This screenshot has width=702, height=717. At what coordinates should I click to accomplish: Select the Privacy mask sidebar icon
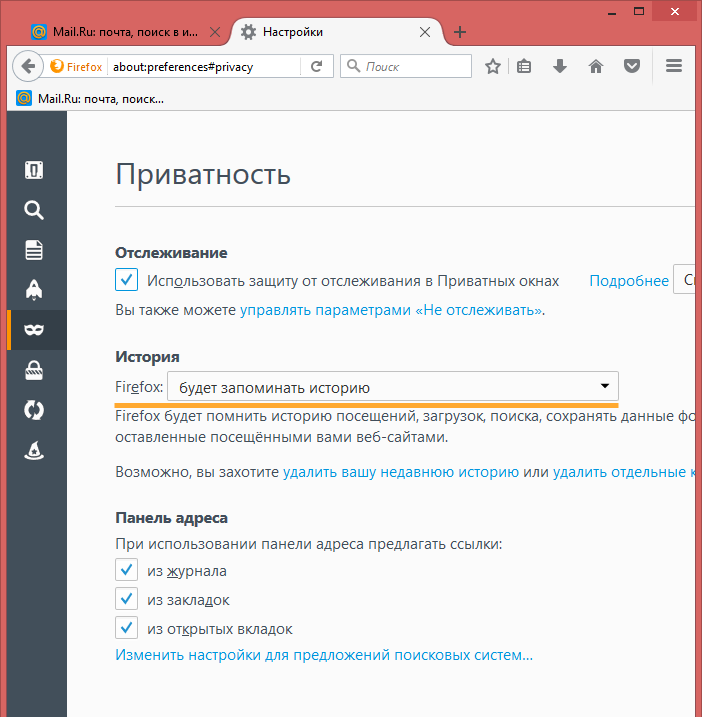(x=34, y=330)
